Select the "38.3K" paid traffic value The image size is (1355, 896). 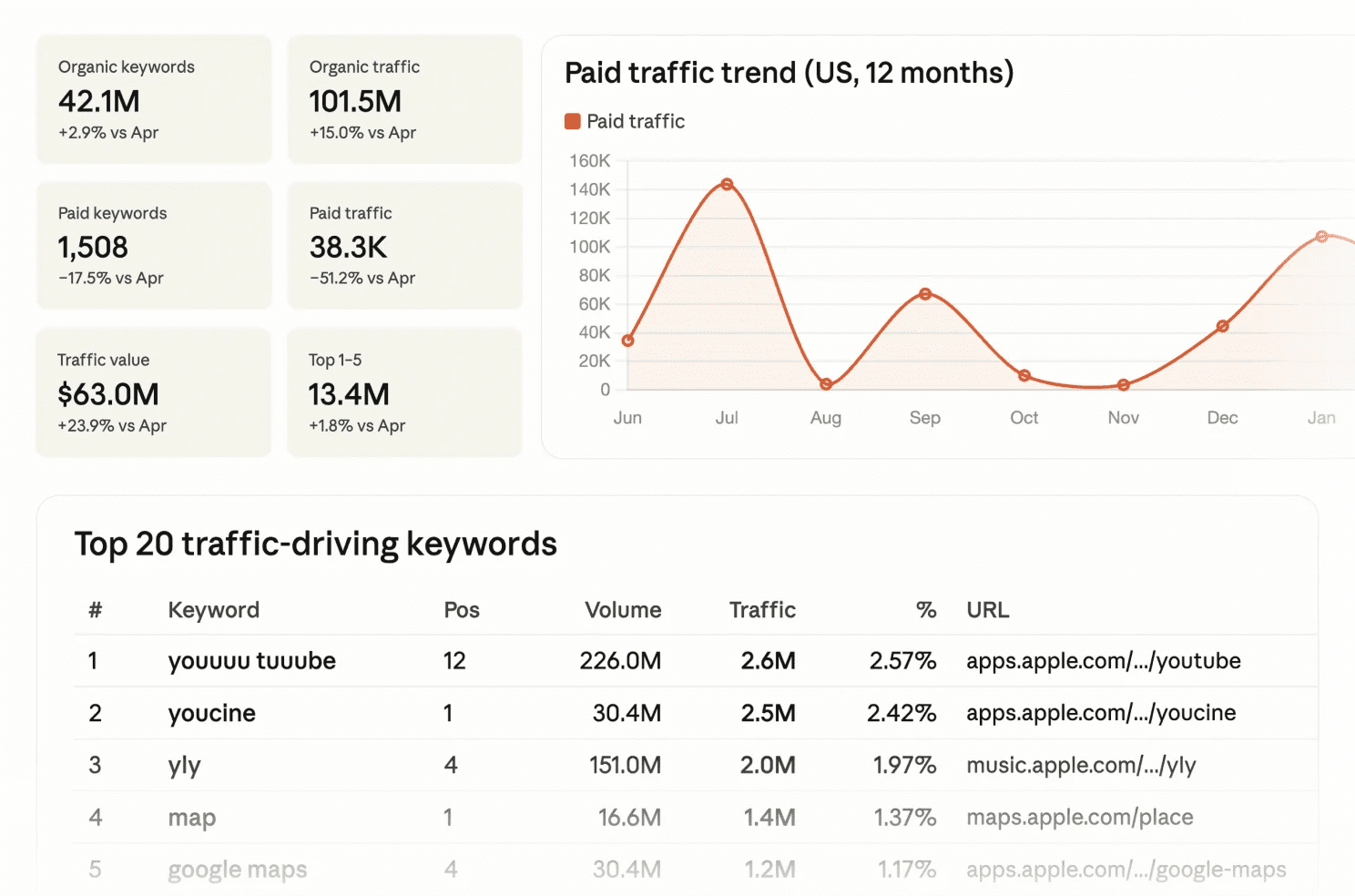click(x=349, y=248)
